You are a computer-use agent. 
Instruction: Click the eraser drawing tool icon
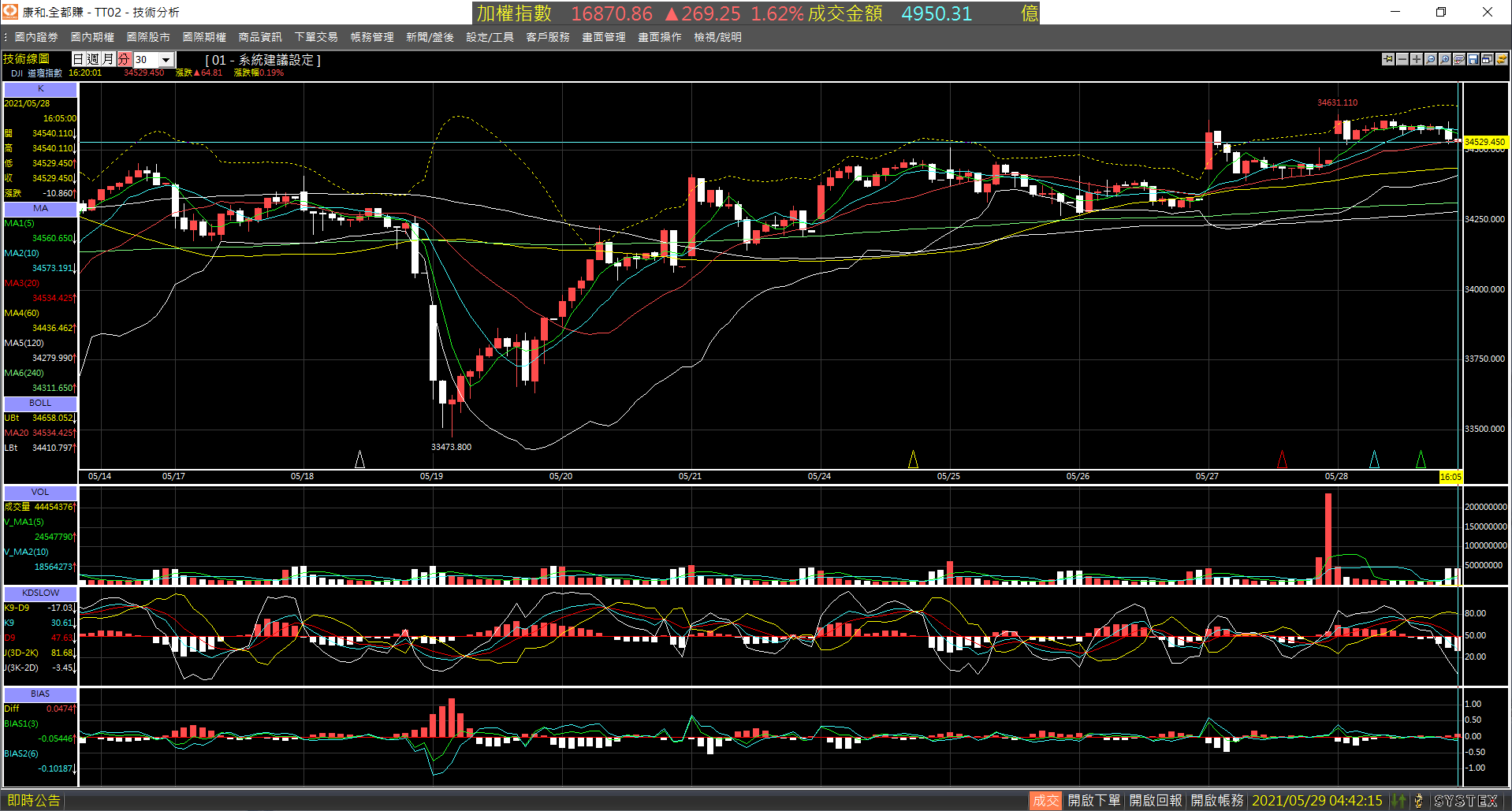[x=1459, y=59]
